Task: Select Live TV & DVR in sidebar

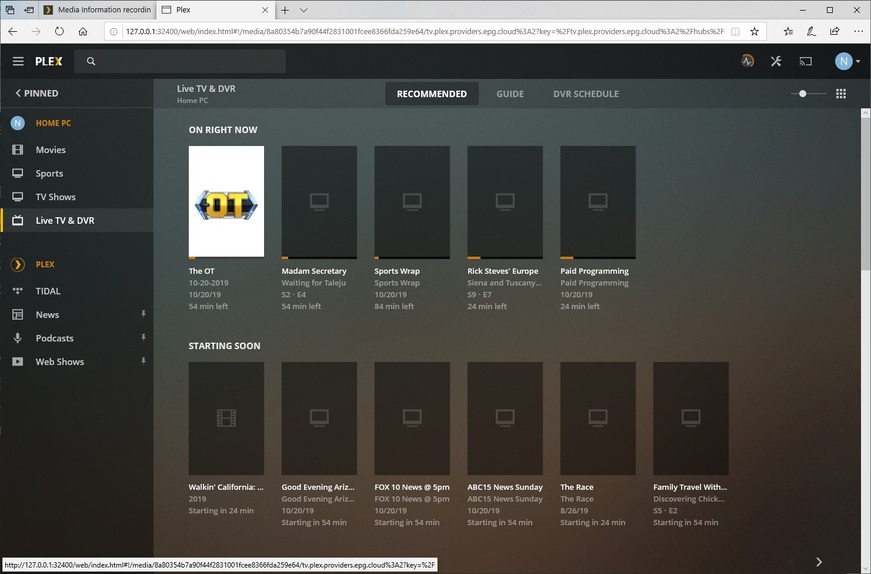Action: click(77, 220)
